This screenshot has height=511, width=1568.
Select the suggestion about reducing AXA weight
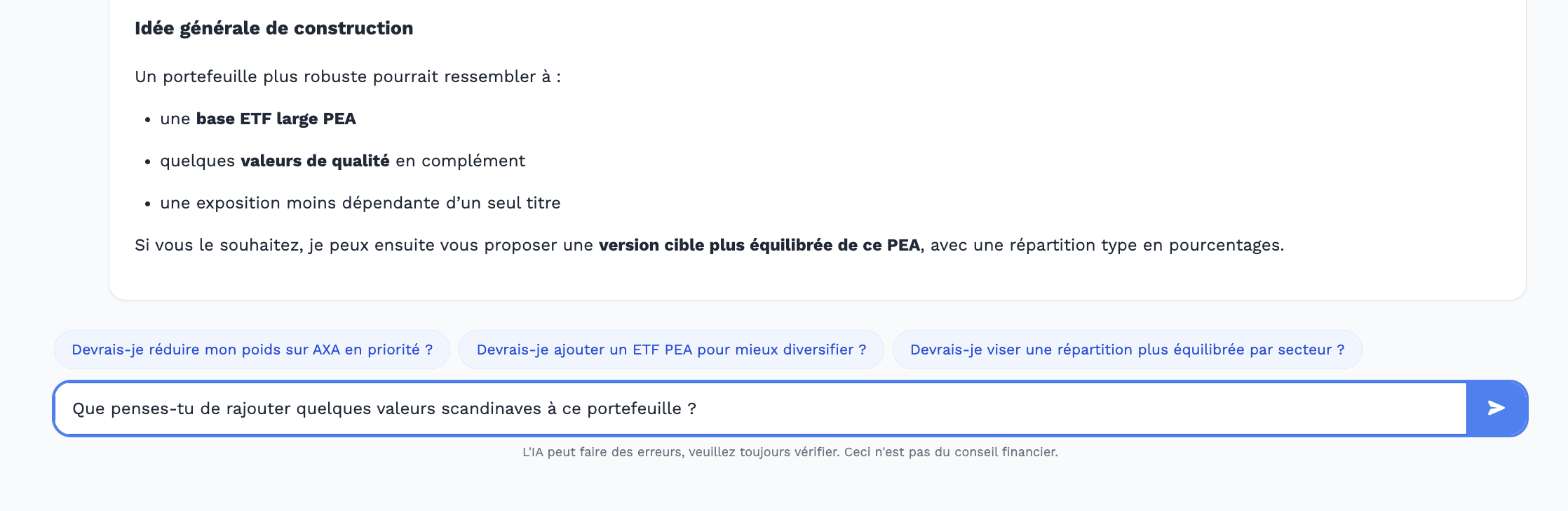pos(252,350)
